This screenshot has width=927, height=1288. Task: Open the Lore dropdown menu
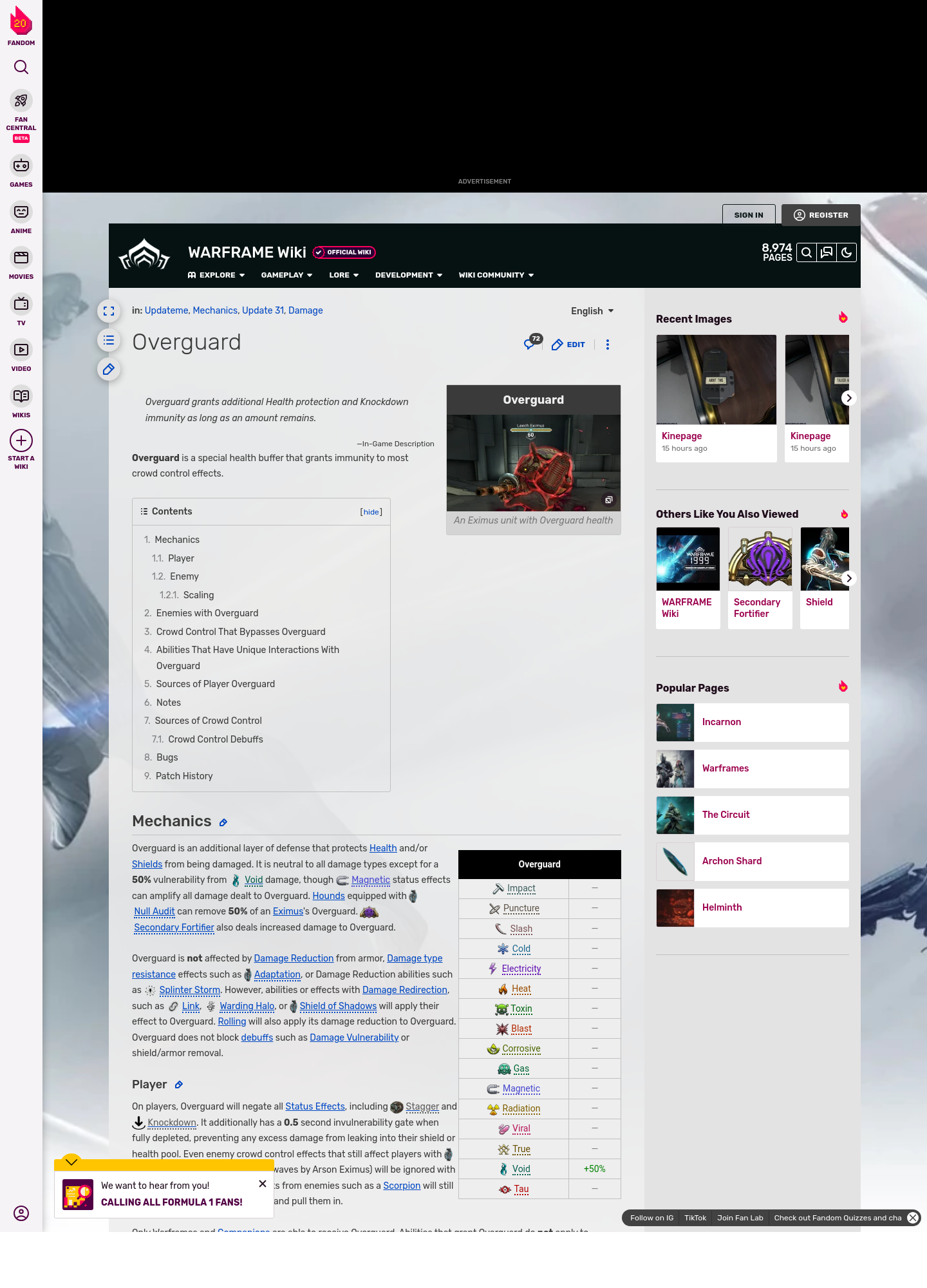344,275
